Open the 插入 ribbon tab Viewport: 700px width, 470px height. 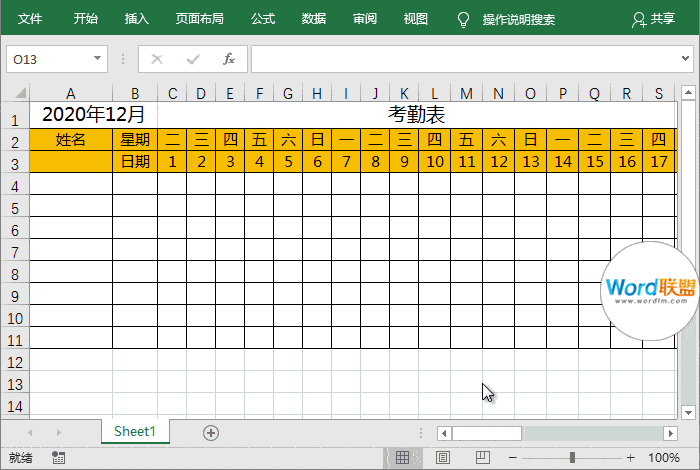coord(137,19)
